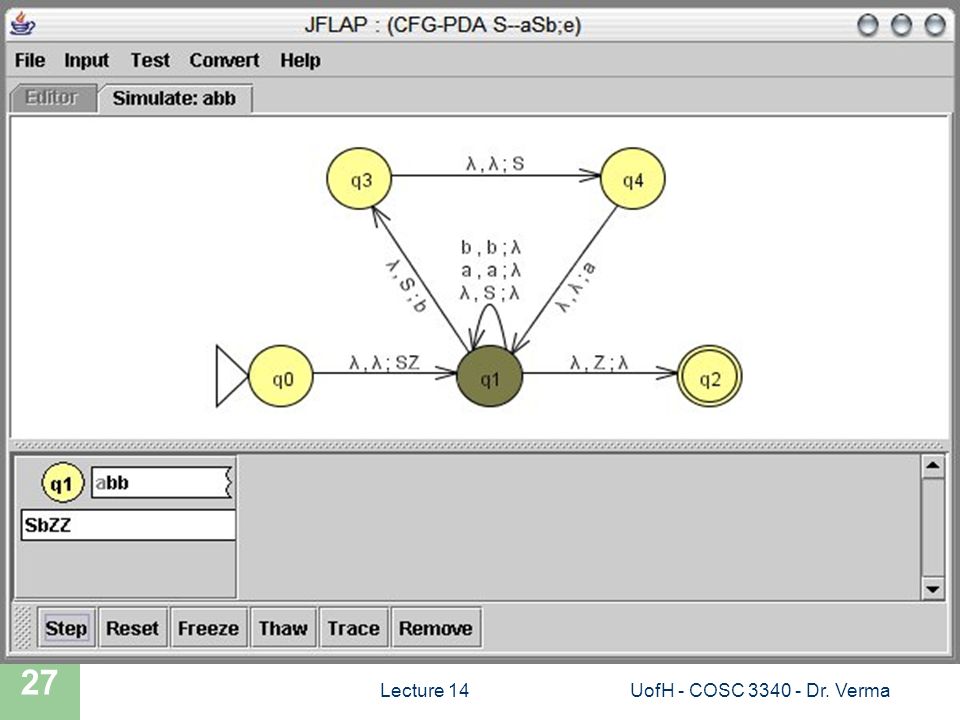The width and height of the screenshot is (960, 720).
Task: Click the middle window control button
Action: pyautogui.click(x=901, y=25)
